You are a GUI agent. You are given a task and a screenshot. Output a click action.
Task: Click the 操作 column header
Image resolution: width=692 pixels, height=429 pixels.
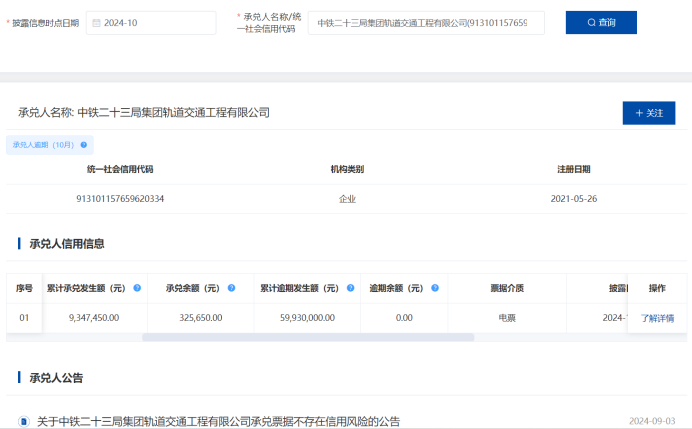[x=657, y=288]
